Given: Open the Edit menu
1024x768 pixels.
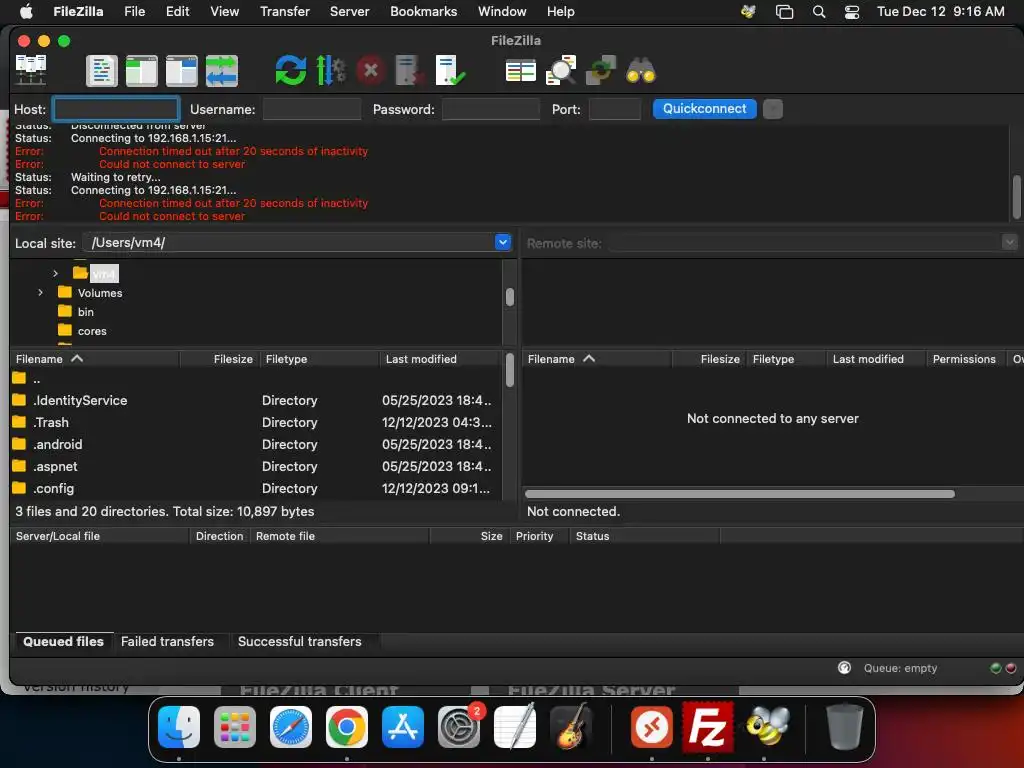Looking at the screenshot, I should [x=177, y=12].
